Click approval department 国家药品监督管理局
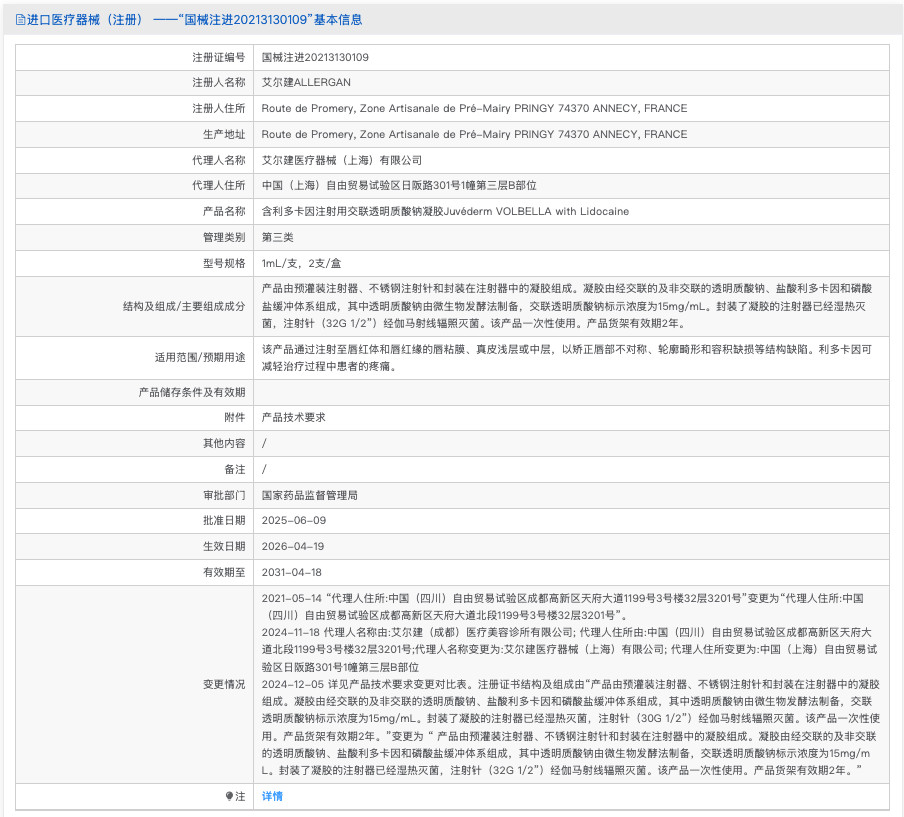The image size is (904, 817). pos(309,495)
